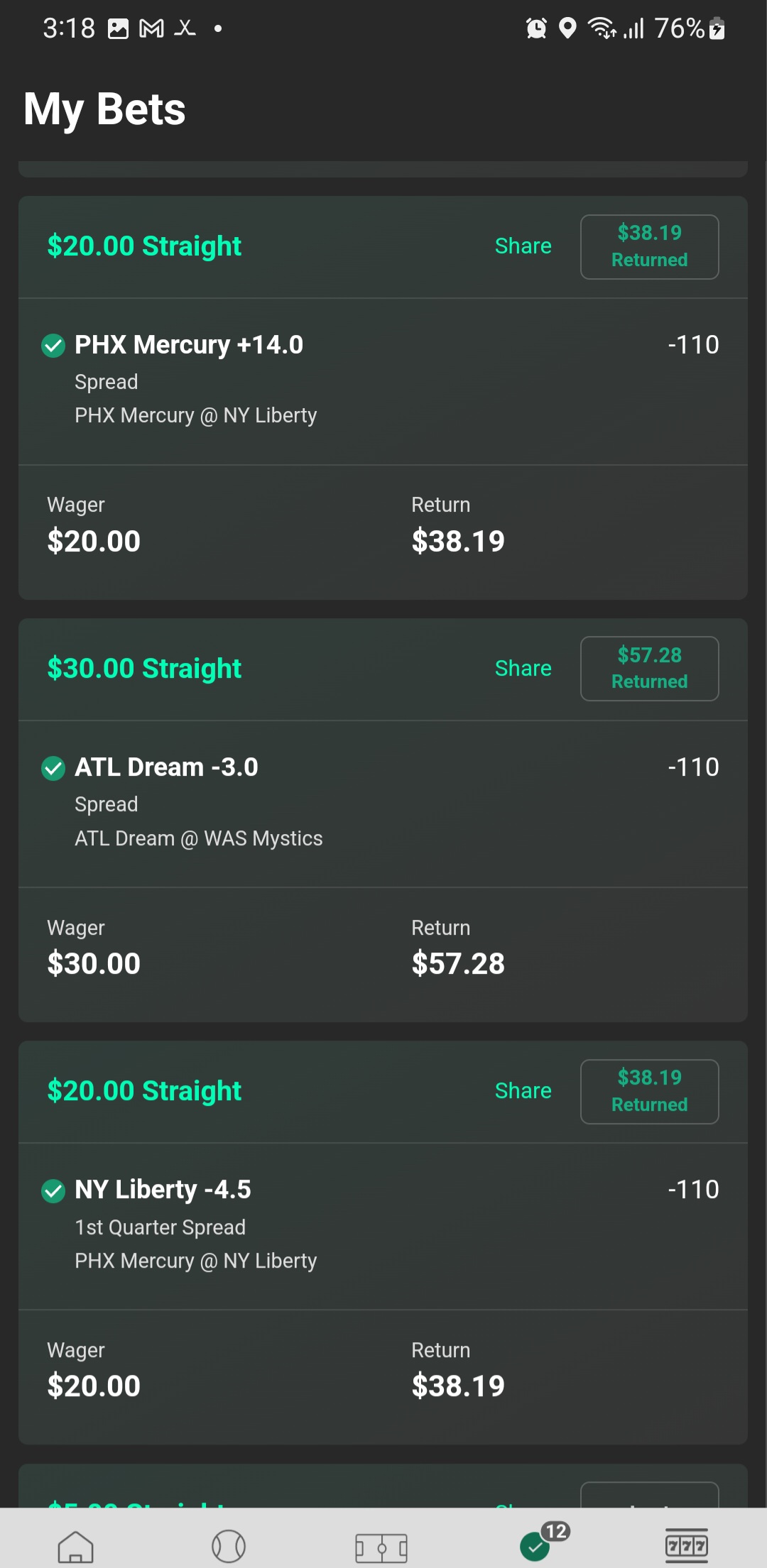Share the NY Liberty -4.5 first quarter bet

[523, 1091]
